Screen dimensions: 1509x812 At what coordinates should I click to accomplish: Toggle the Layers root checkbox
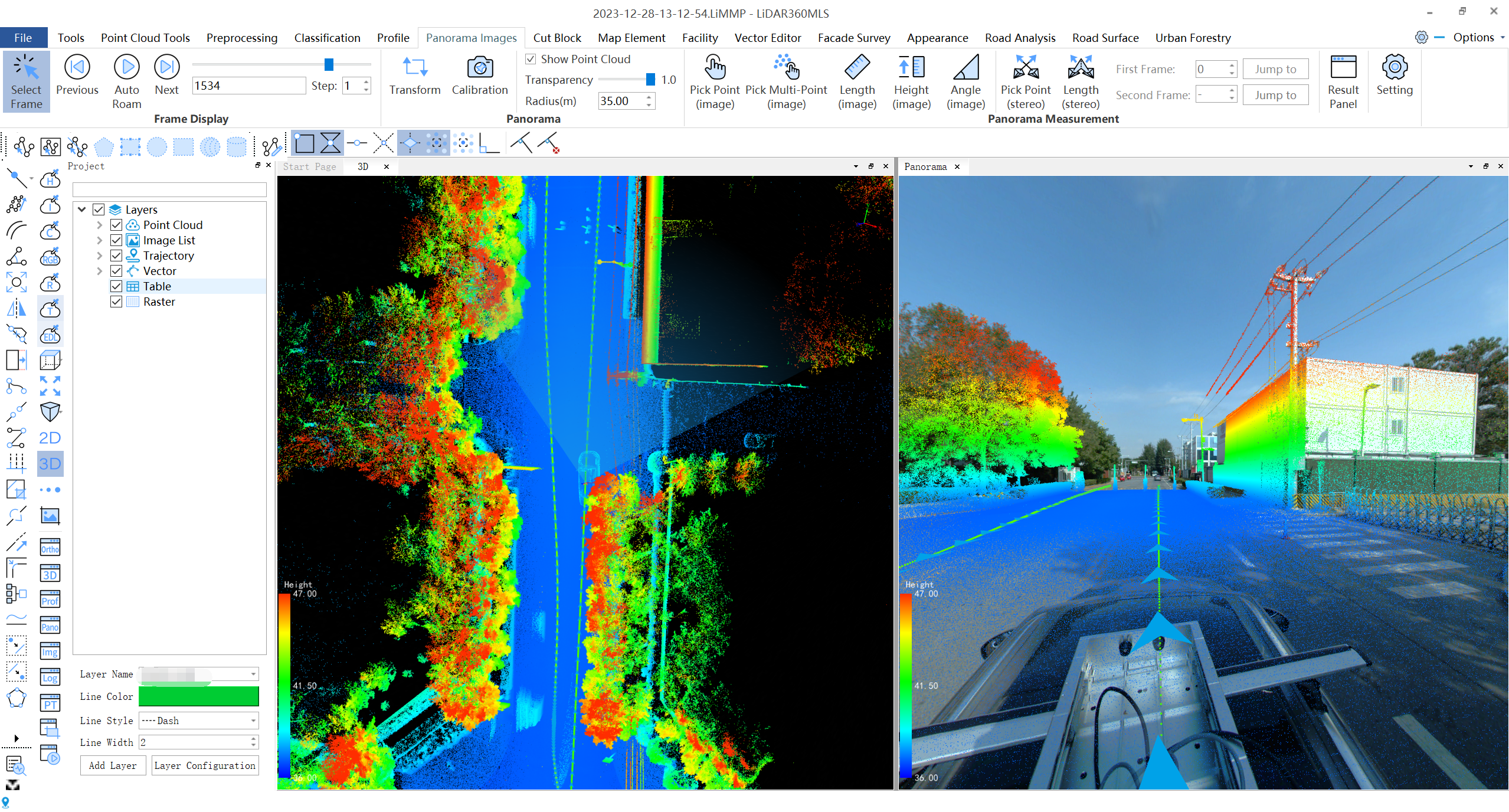pyautogui.click(x=99, y=209)
